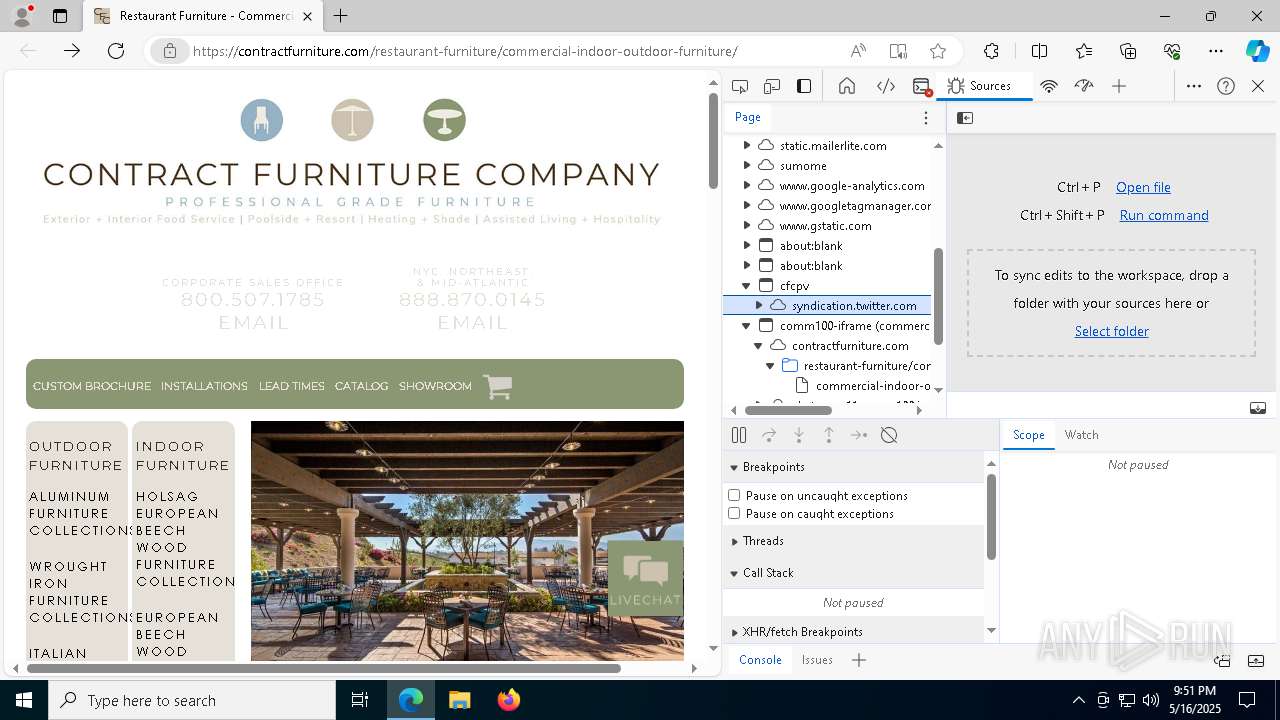Open the Elements panel code icon
The width and height of the screenshot is (1280, 720).
886,86
